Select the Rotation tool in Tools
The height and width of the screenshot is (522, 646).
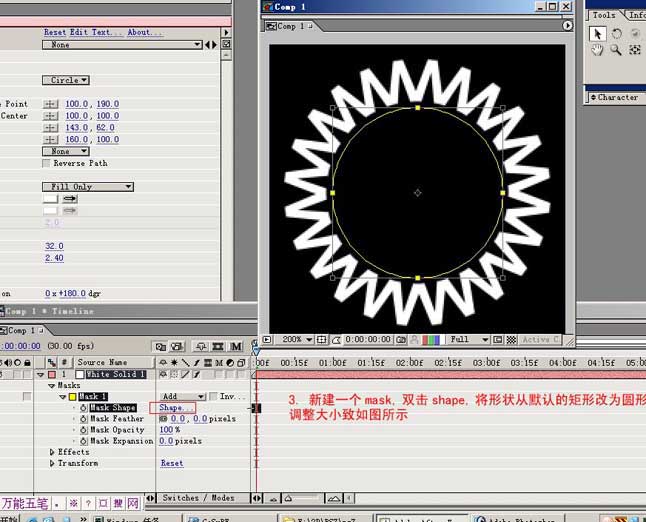point(616,34)
